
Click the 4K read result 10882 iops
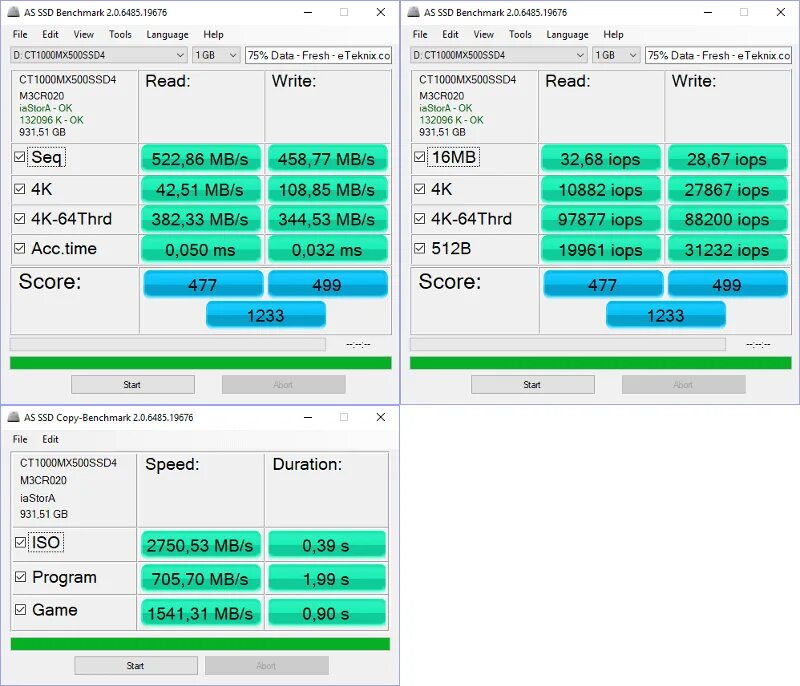point(601,190)
